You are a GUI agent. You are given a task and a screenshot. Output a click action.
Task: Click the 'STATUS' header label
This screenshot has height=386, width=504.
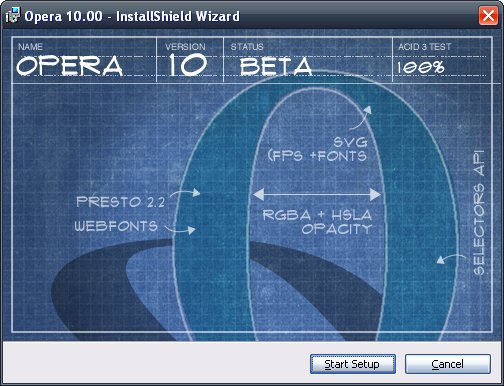(x=247, y=47)
